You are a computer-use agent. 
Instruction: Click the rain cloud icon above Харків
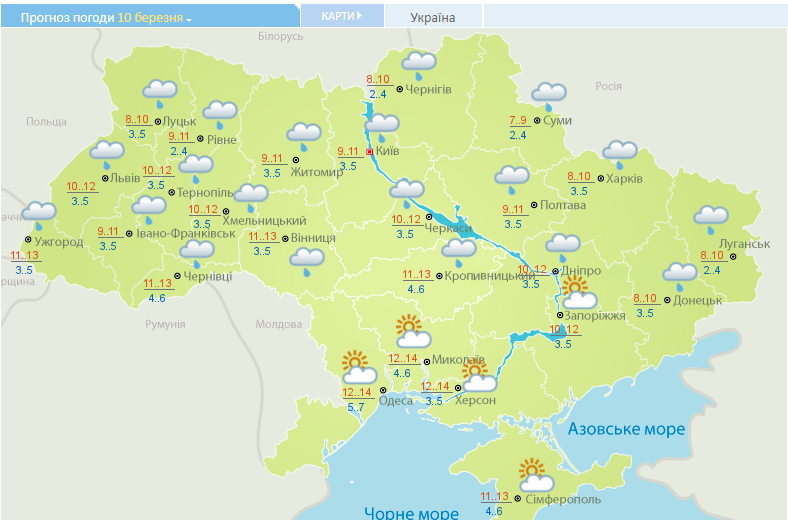point(619,153)
